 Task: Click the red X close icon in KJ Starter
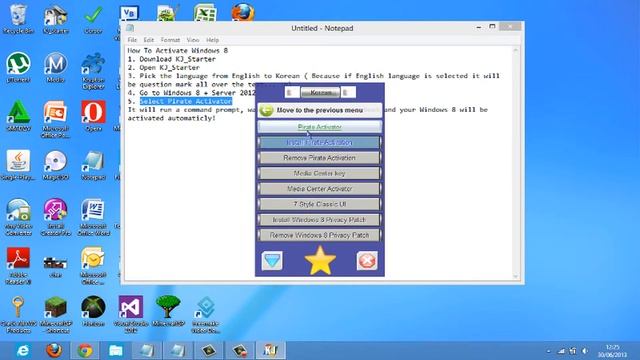pyautogui.click(x=367, y=261)
